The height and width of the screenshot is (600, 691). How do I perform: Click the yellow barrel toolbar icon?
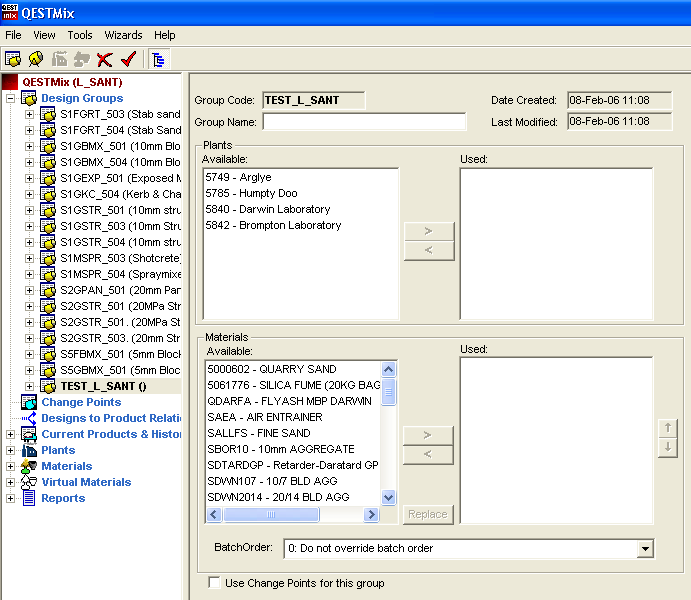36,59
